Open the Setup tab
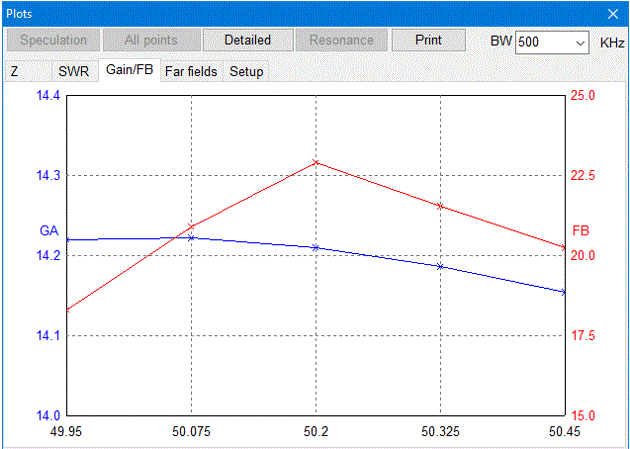This screenshot has width=630, height=449. click(247, 72)
